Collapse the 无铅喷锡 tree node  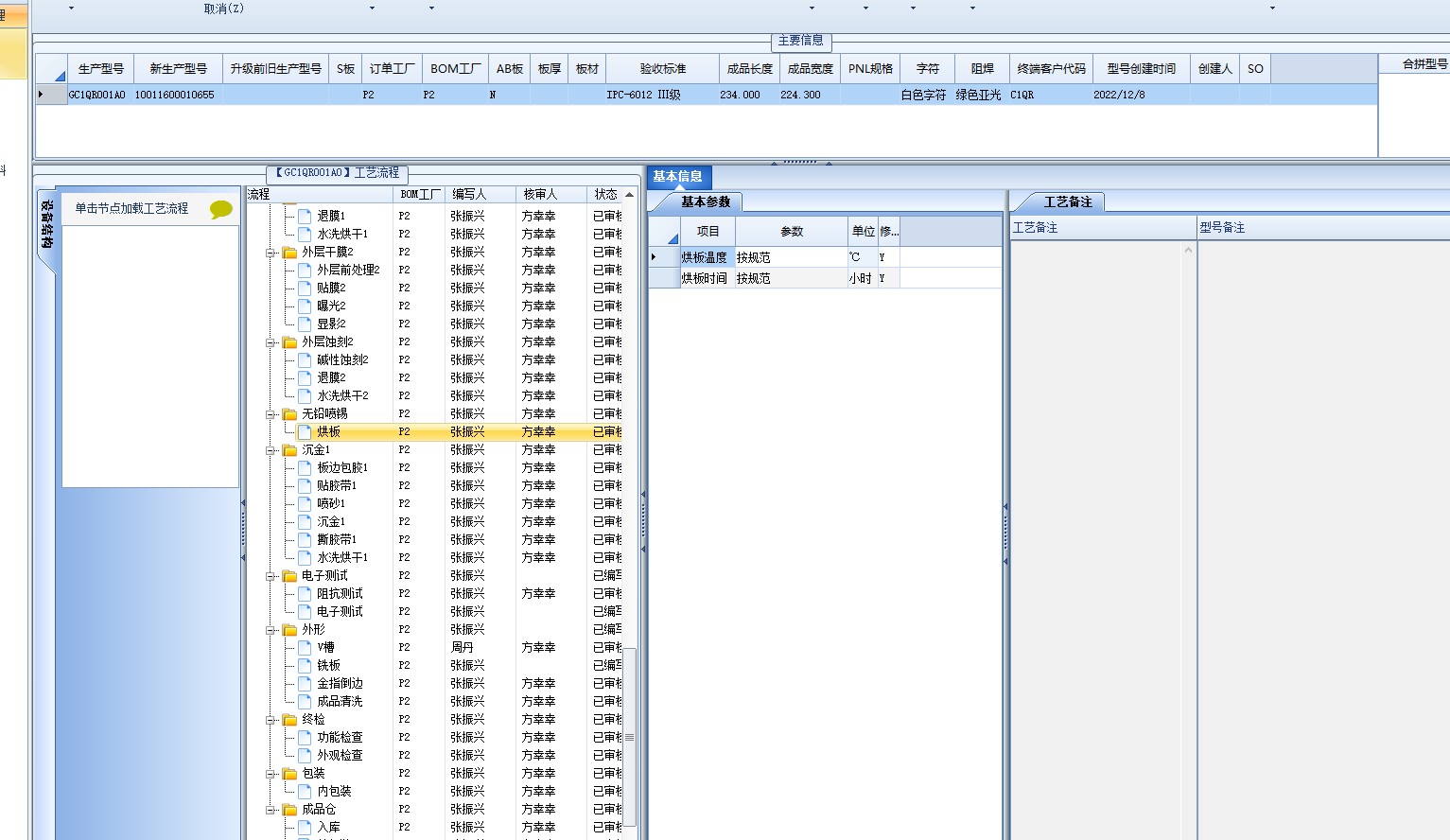click(271, 414)
